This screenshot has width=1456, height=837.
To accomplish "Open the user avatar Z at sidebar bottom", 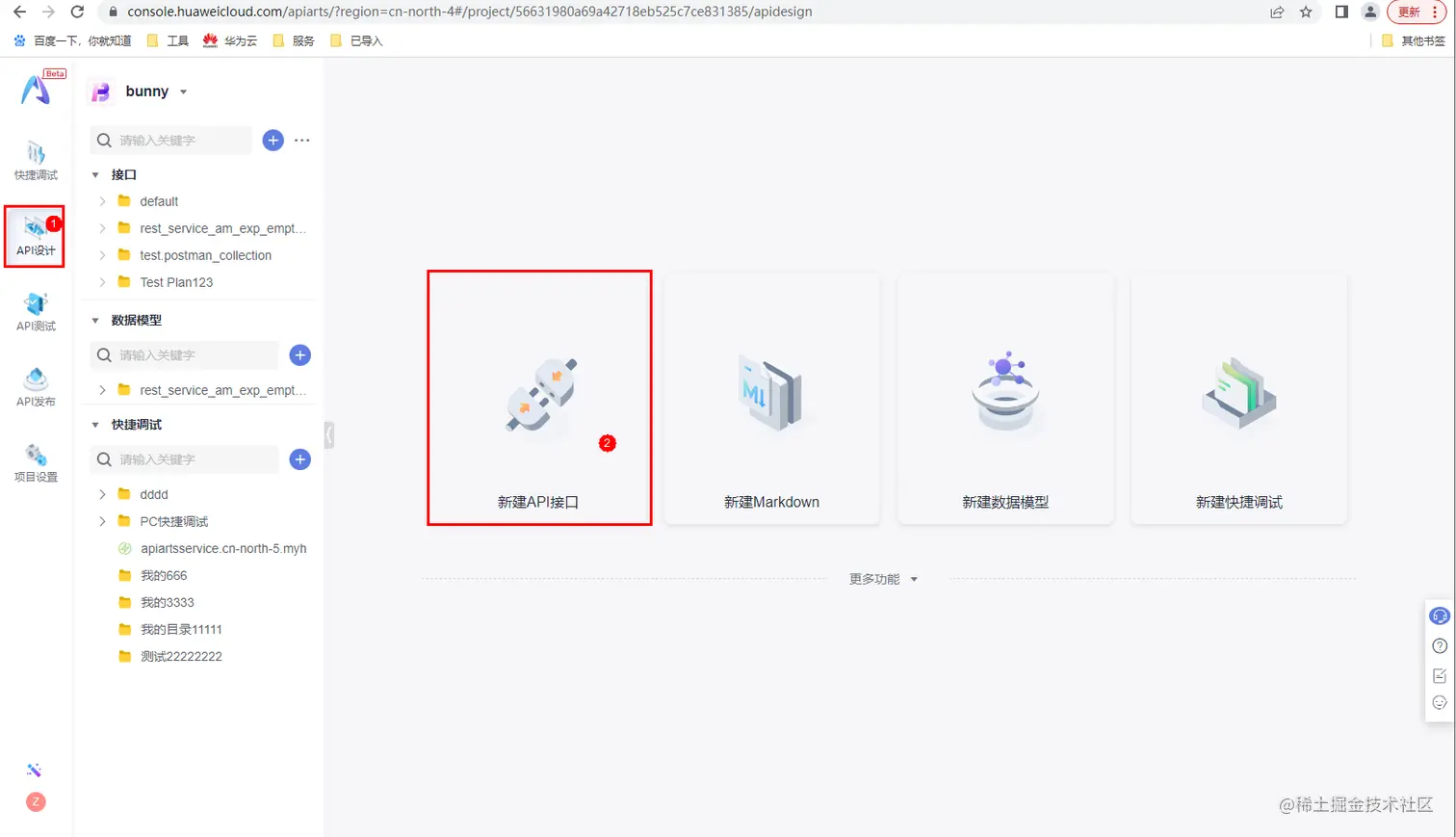I will 36,801.
